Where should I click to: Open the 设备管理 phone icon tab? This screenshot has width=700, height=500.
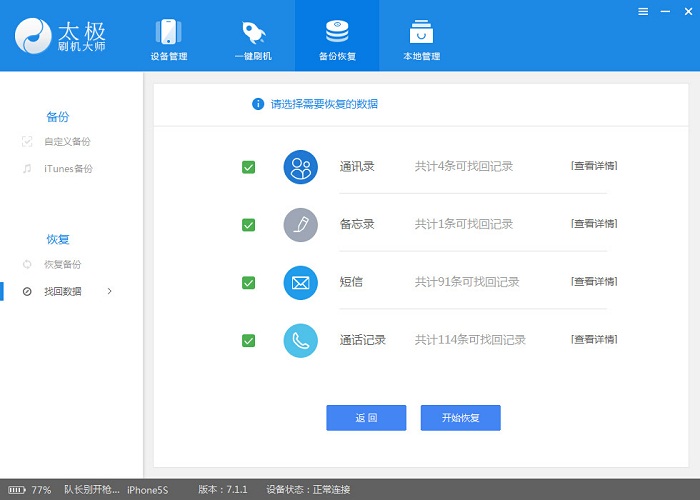click(x=168, y=32)
